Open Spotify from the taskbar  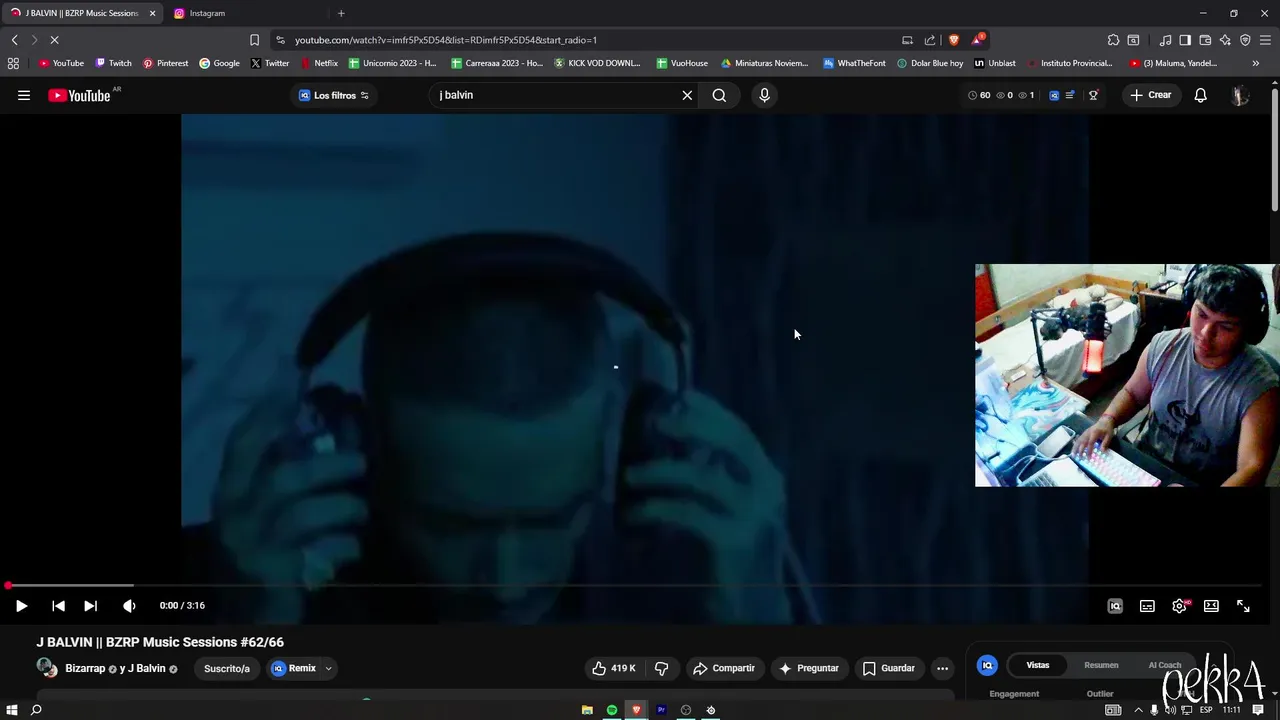[612, 710]
